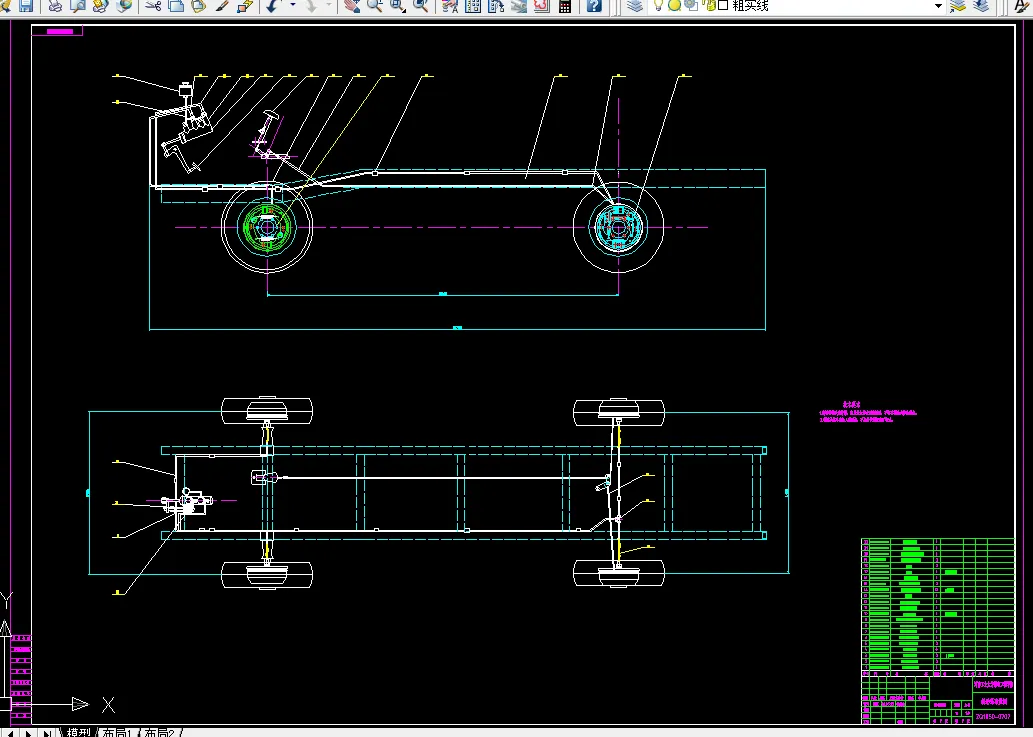Open the 粗实线 layer dropdown list
Screen dimensions: 1033x737
point(938,6)
